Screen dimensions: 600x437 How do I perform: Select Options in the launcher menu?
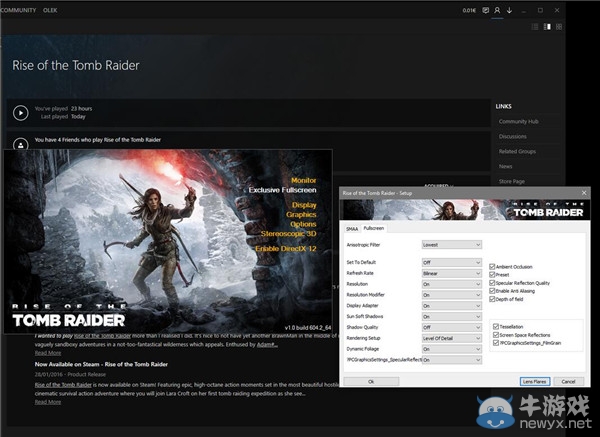tap(303, 224)
